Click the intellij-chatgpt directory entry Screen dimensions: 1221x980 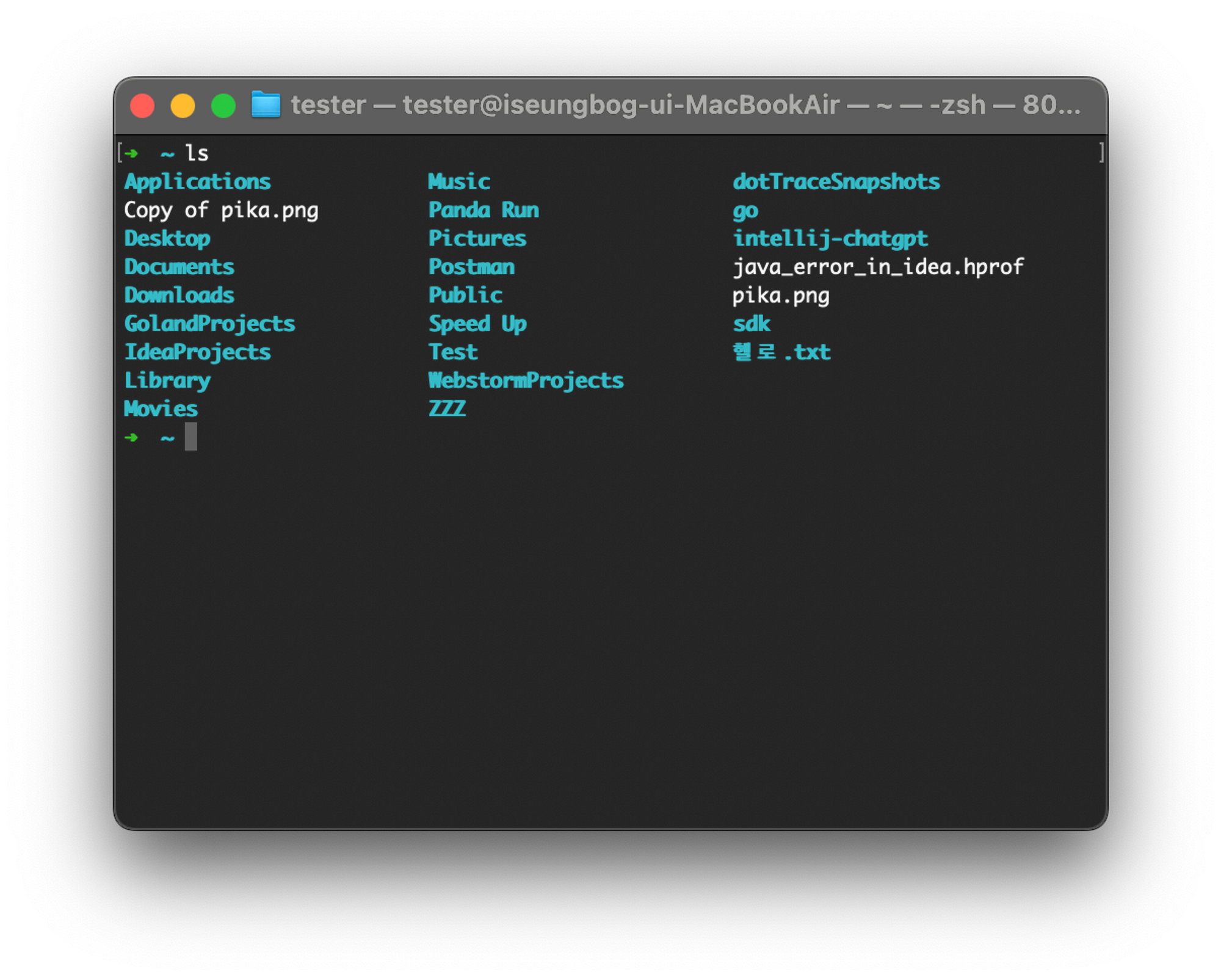pyautogui.click(x=830, y=239)
